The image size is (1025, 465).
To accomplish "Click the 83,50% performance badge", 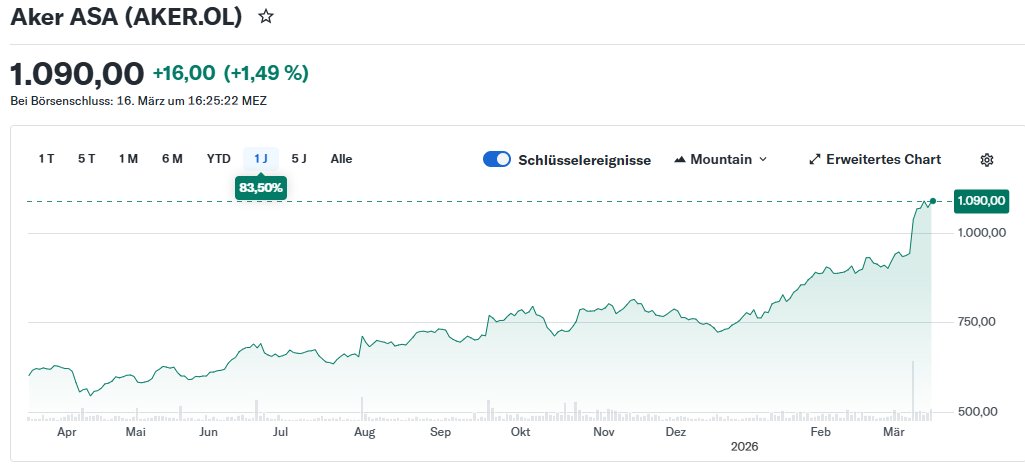I will pos(261,187).
